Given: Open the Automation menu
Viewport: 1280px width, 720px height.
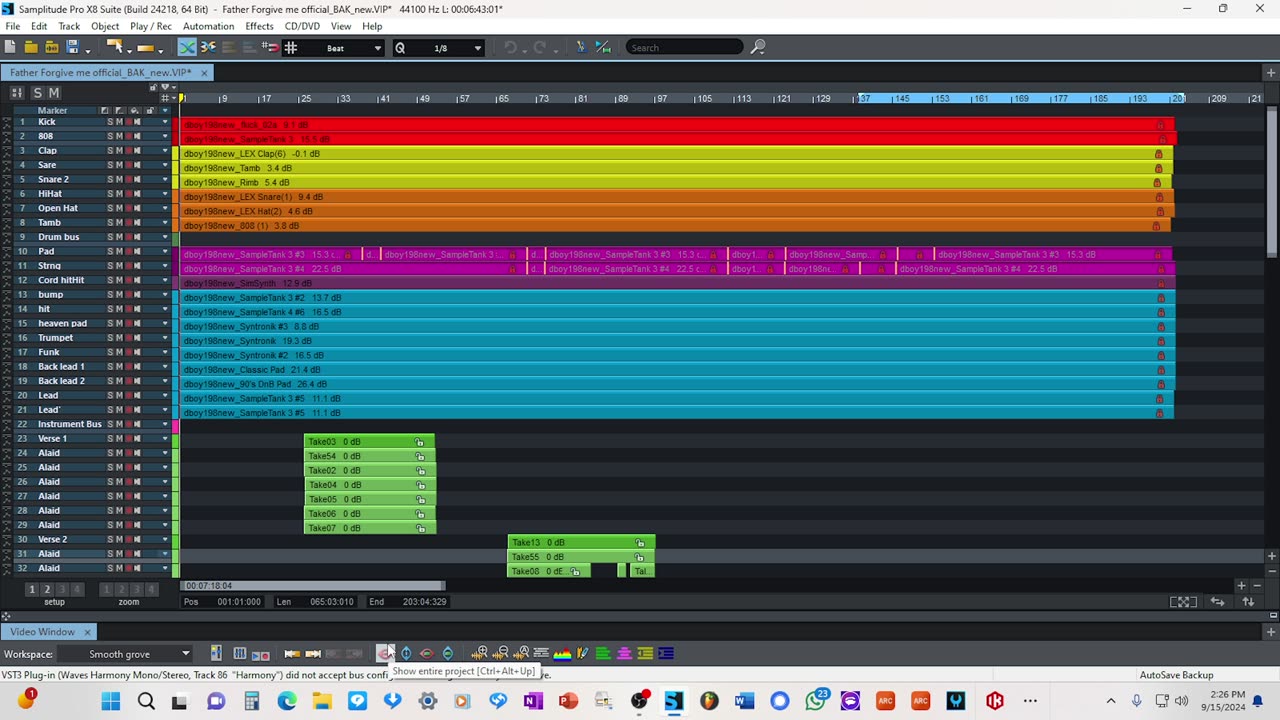Looking at the screenshot, I should pyautogui.click(x=208, y=26).
